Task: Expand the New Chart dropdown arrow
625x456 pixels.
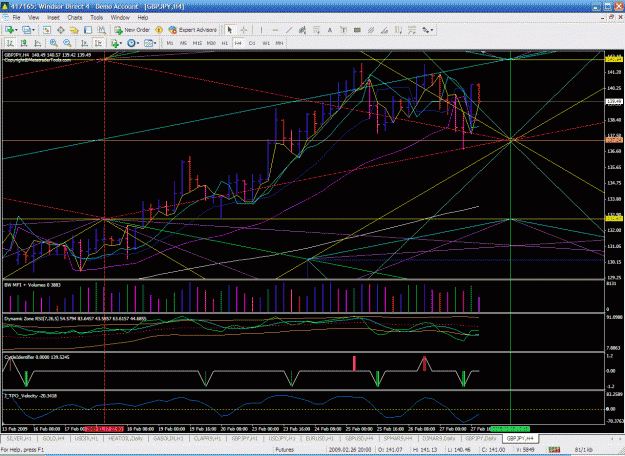Action: point(16,30)
